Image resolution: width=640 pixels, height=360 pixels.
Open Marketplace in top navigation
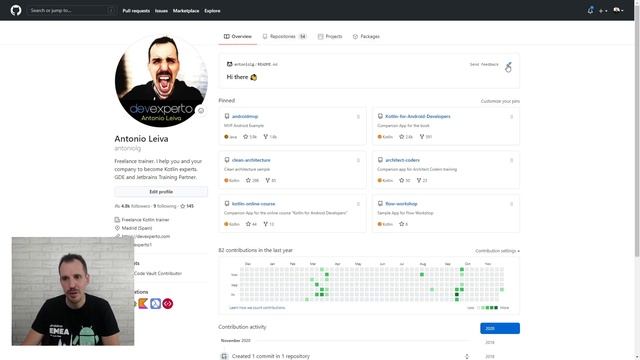point(186,11)
